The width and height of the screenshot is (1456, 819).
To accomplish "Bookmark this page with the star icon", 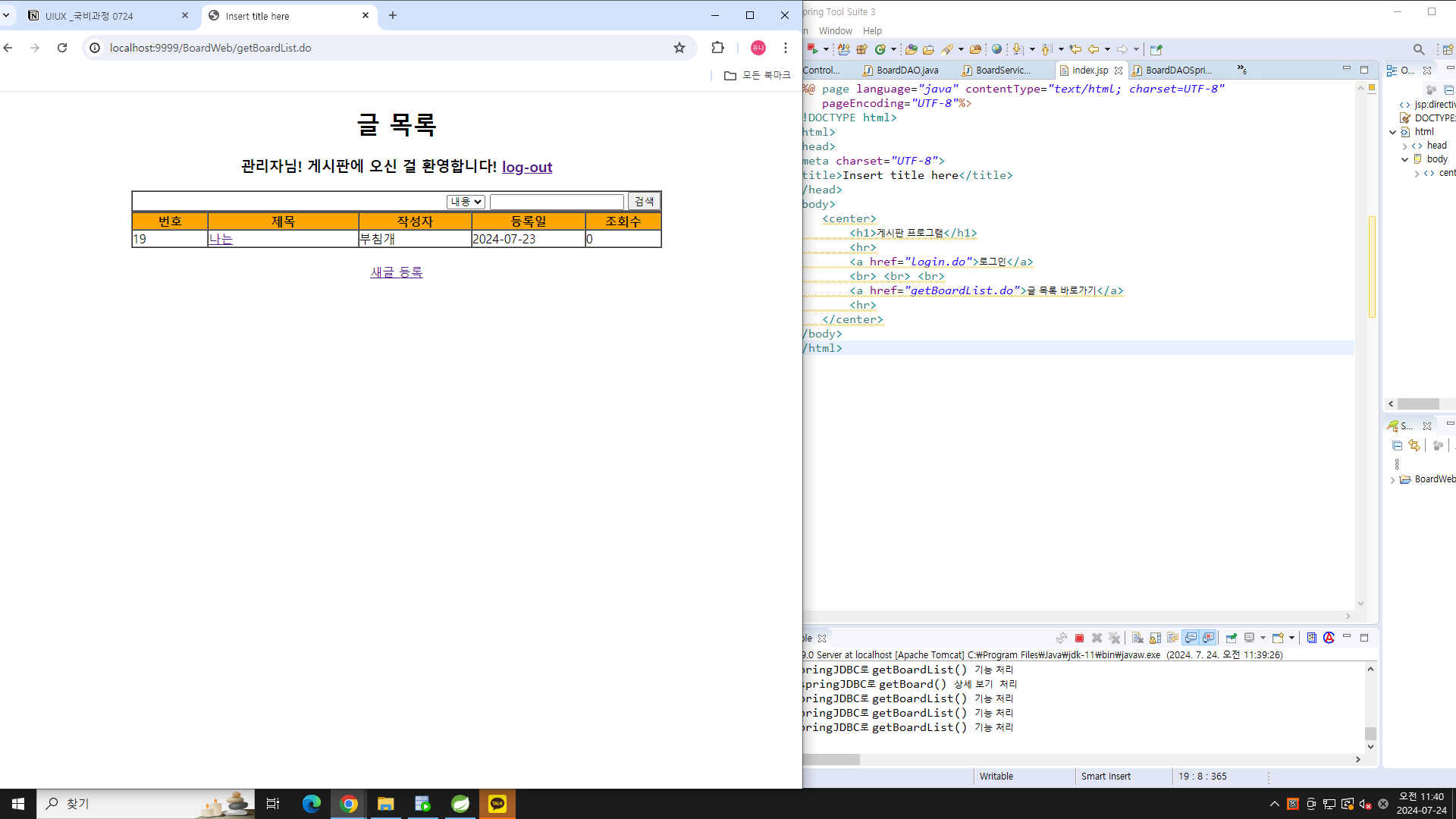I will (679, 48).
